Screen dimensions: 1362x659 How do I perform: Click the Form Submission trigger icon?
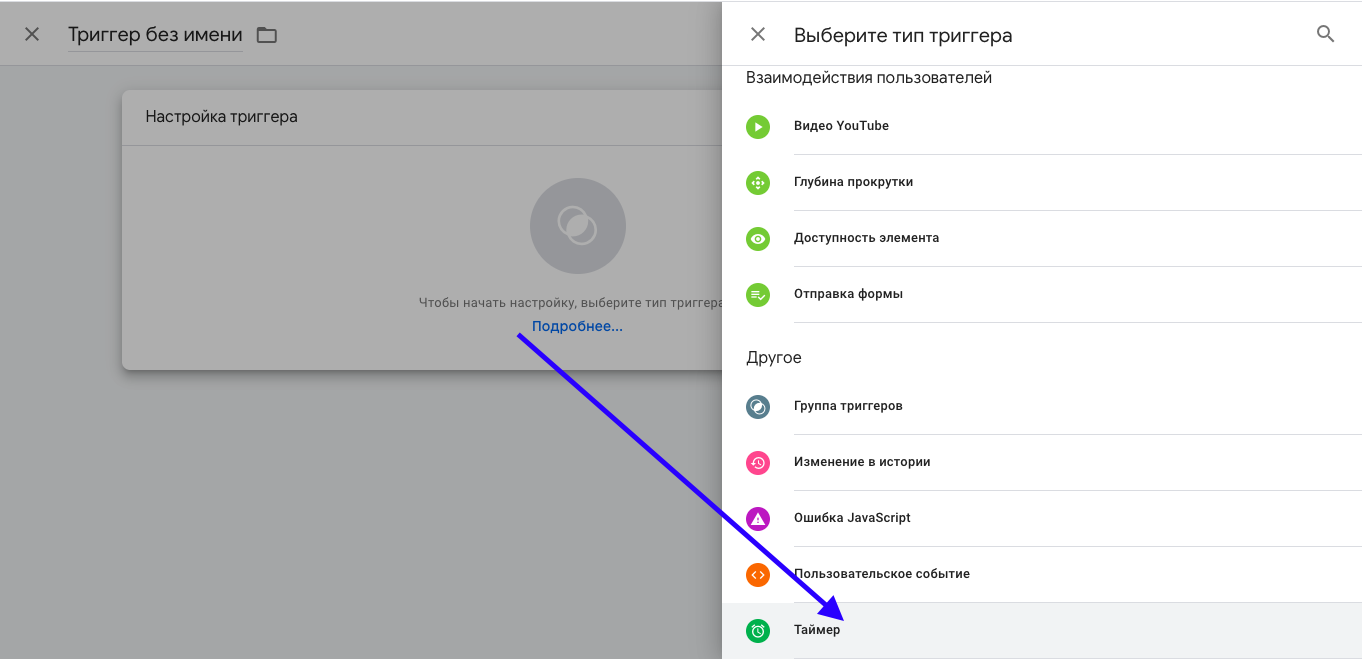point(758,295)
